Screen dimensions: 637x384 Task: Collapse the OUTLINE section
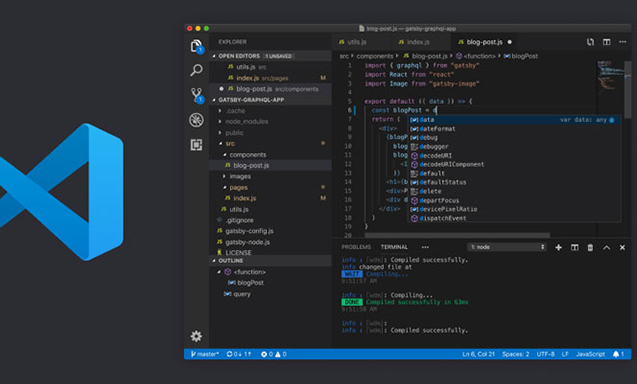[271, 261]
